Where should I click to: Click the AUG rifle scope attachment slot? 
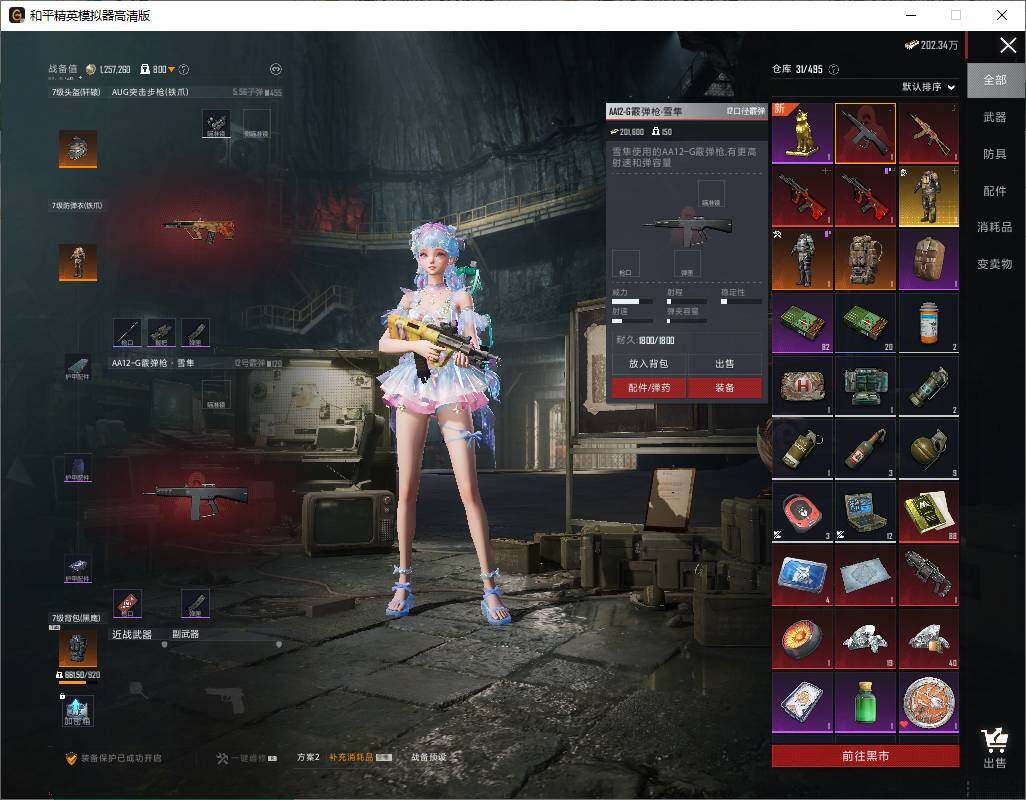[x=216, y=124]
